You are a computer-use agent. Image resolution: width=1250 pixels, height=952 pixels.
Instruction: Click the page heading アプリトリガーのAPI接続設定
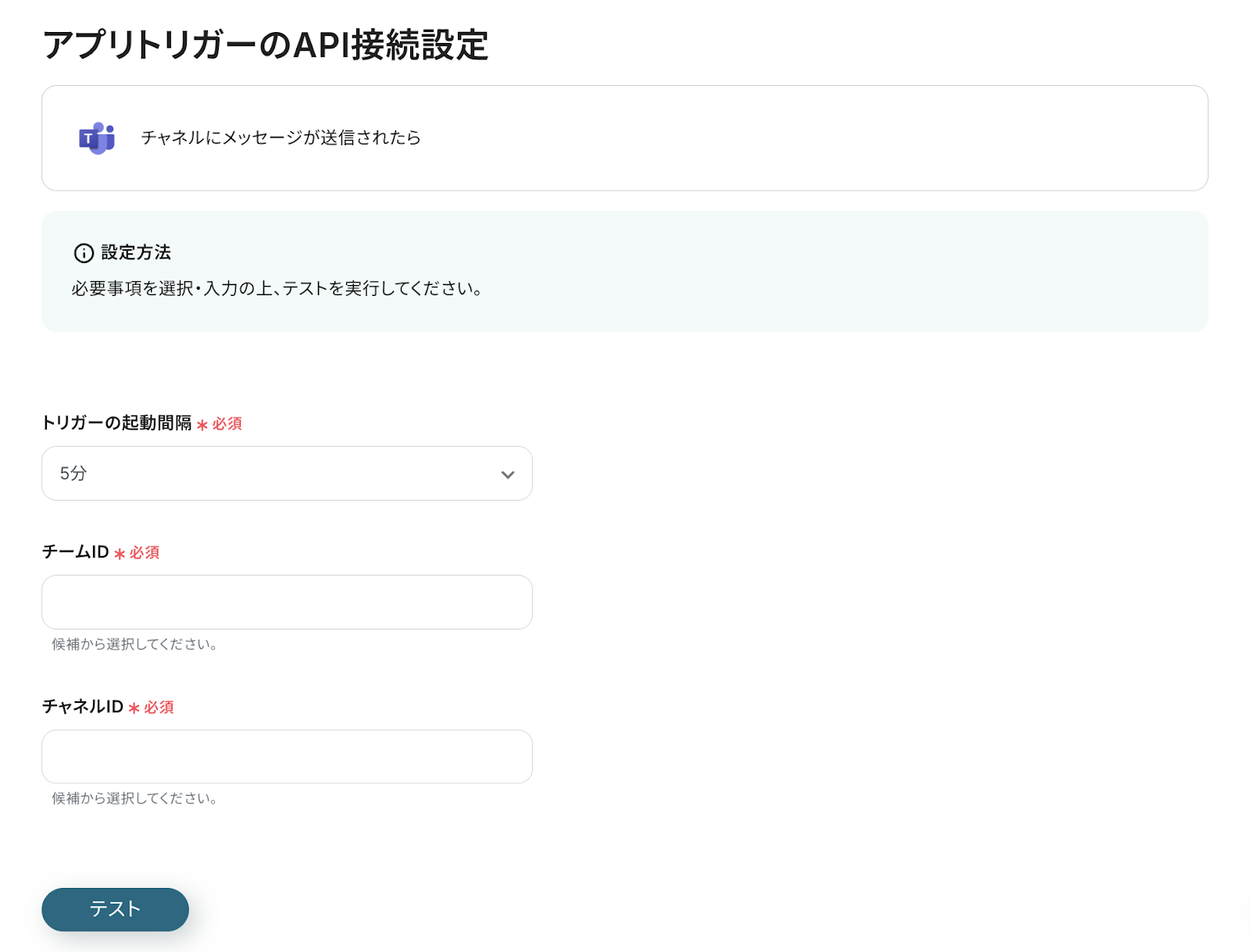point(266,45)
